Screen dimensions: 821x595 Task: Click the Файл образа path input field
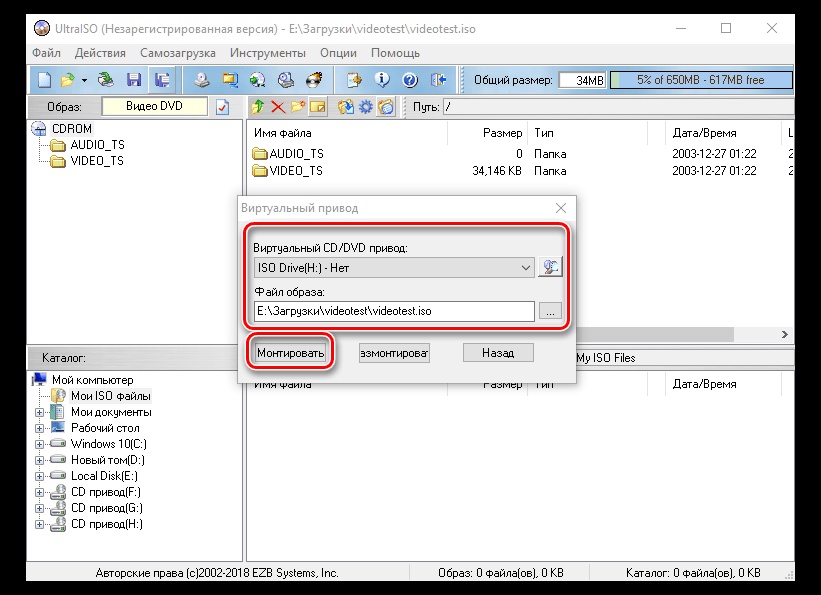coord(394,311)
